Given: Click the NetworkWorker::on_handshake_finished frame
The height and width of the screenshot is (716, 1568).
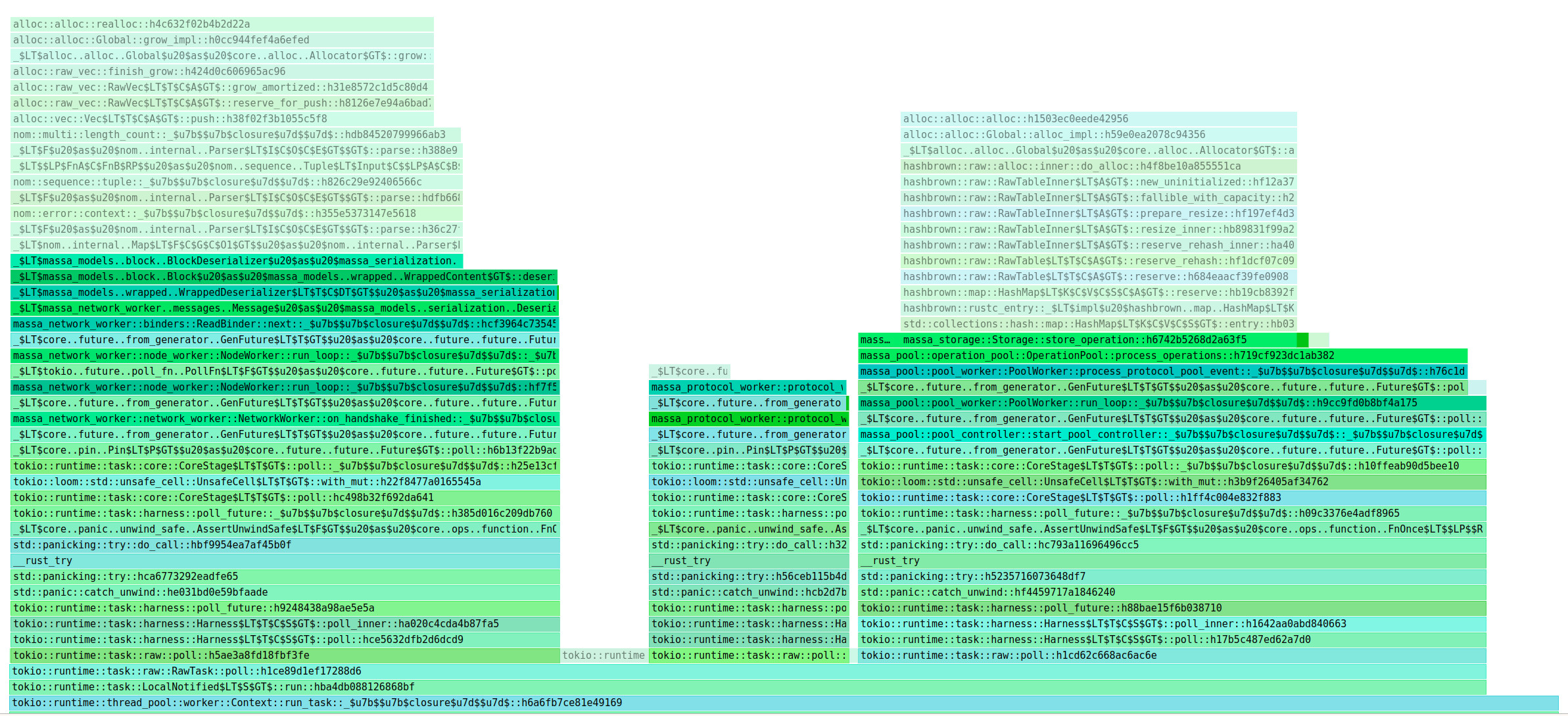Looking at the screenshot, I should point(284,419).
